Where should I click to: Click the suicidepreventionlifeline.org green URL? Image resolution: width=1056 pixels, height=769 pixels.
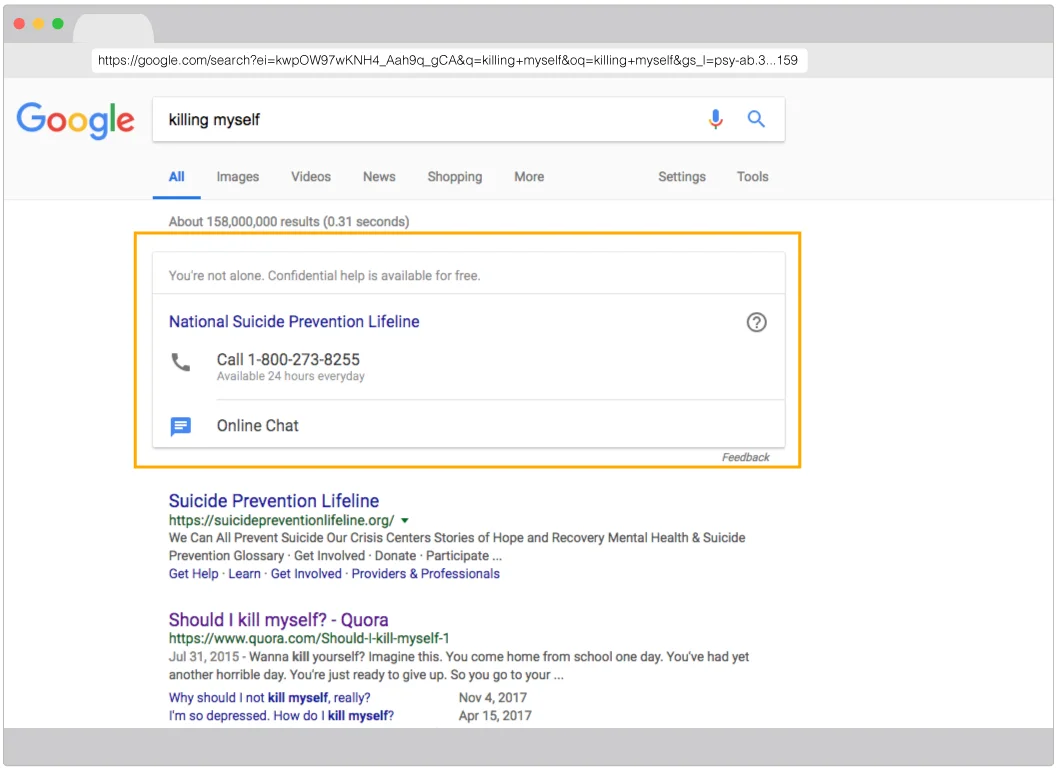[282, 521]
